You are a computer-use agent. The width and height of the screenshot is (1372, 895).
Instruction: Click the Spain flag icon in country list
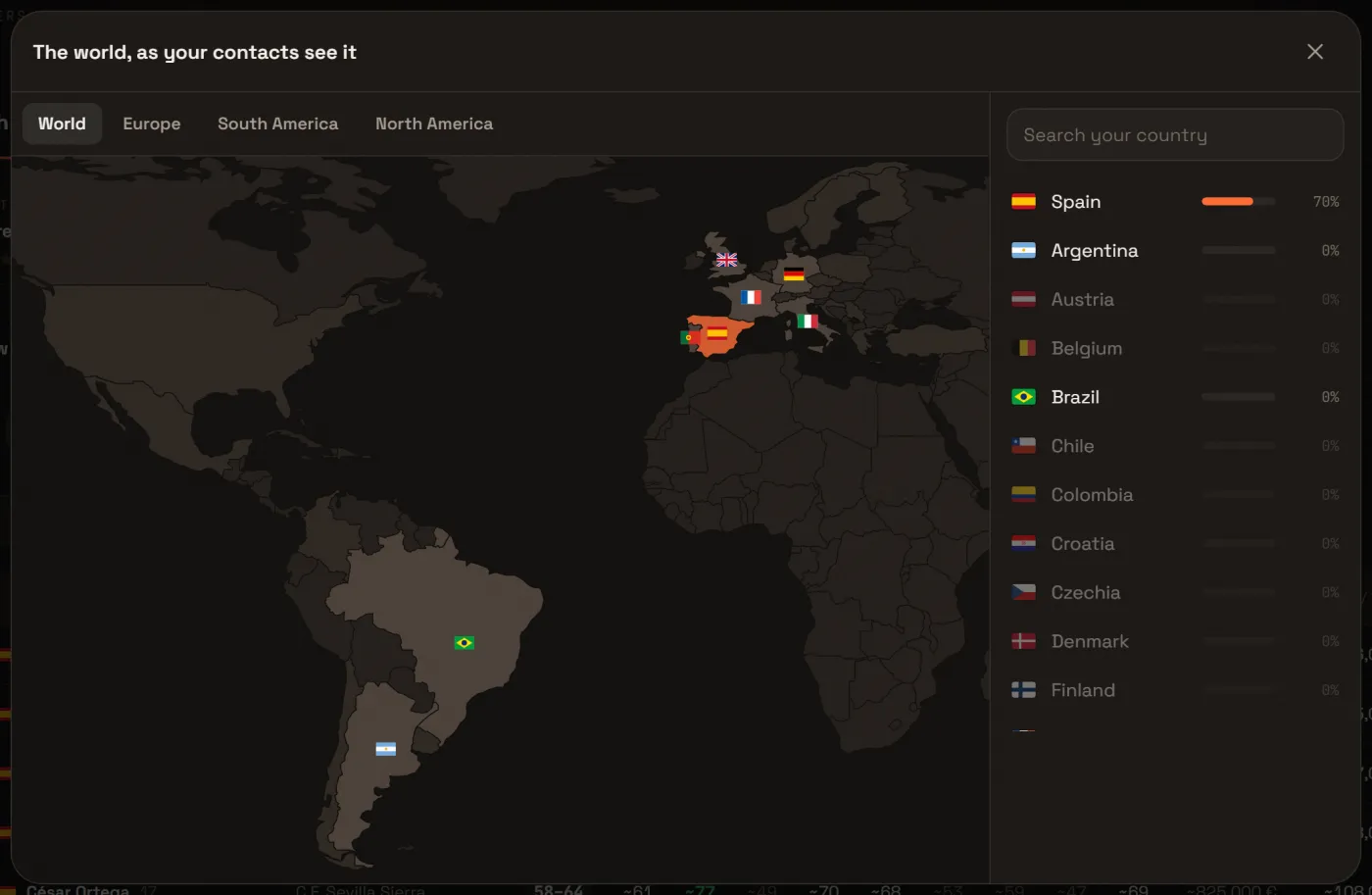point(1023,202)
